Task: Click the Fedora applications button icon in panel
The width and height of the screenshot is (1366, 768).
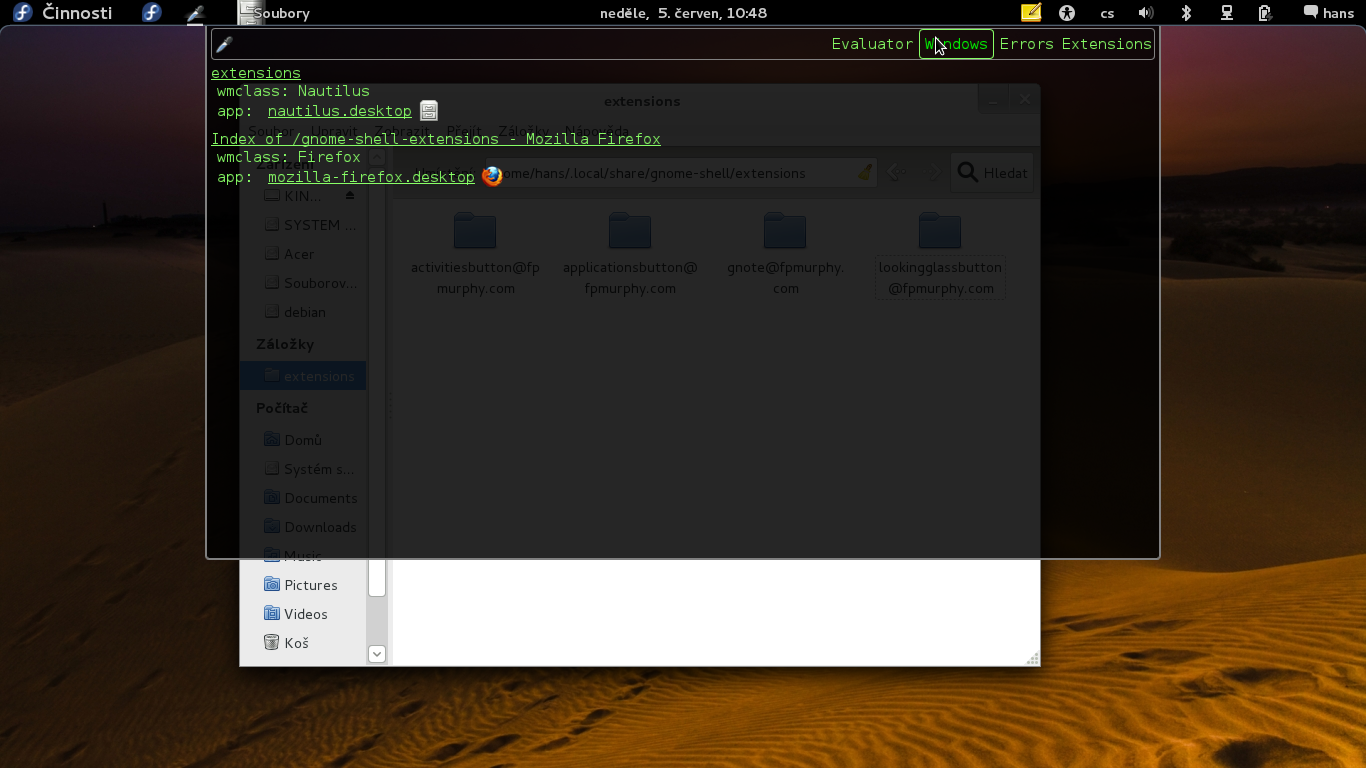Action: (152, 13)
